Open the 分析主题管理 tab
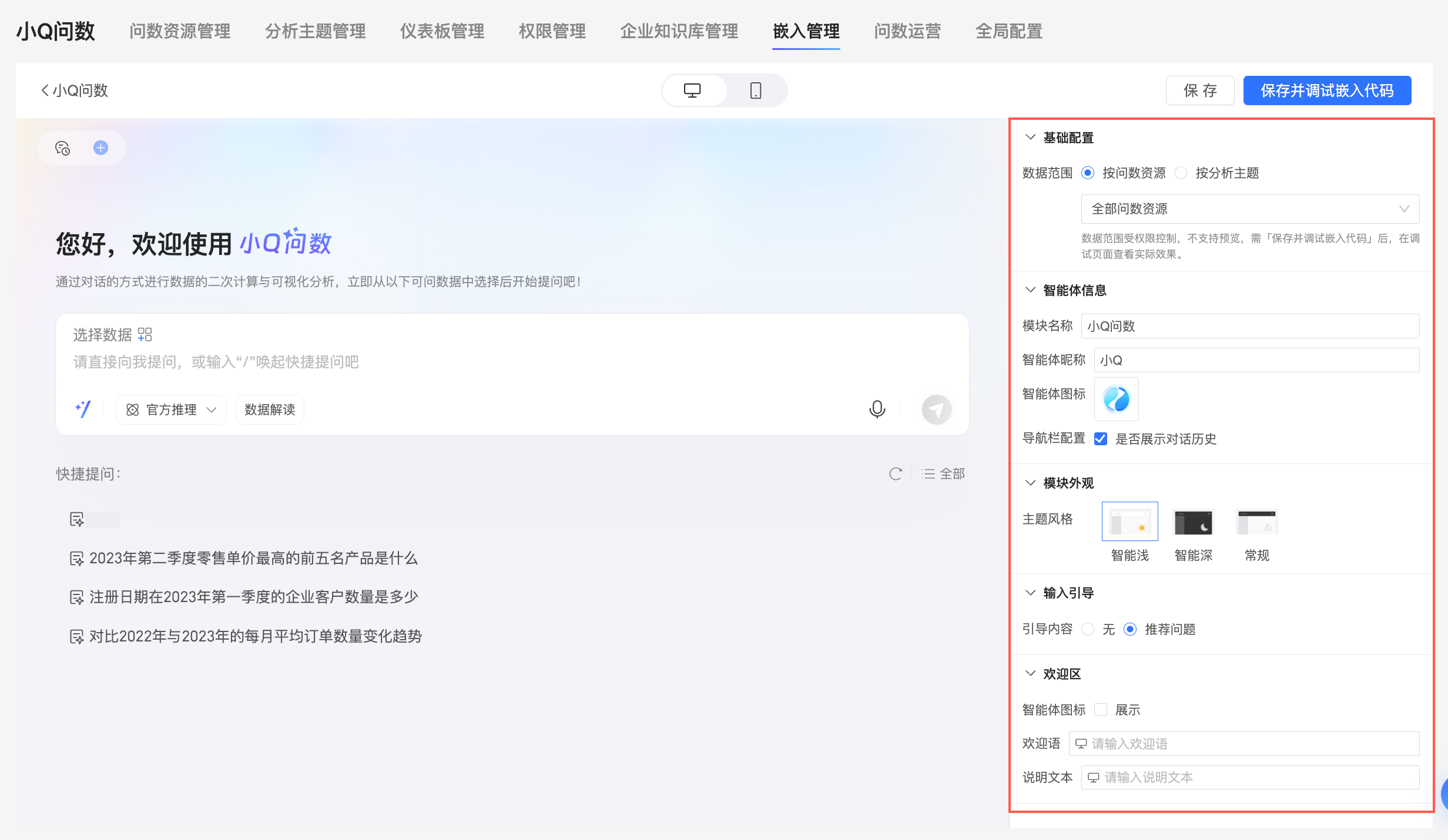This screenshot has height=840, width=1448. click(x=315, y=31)
